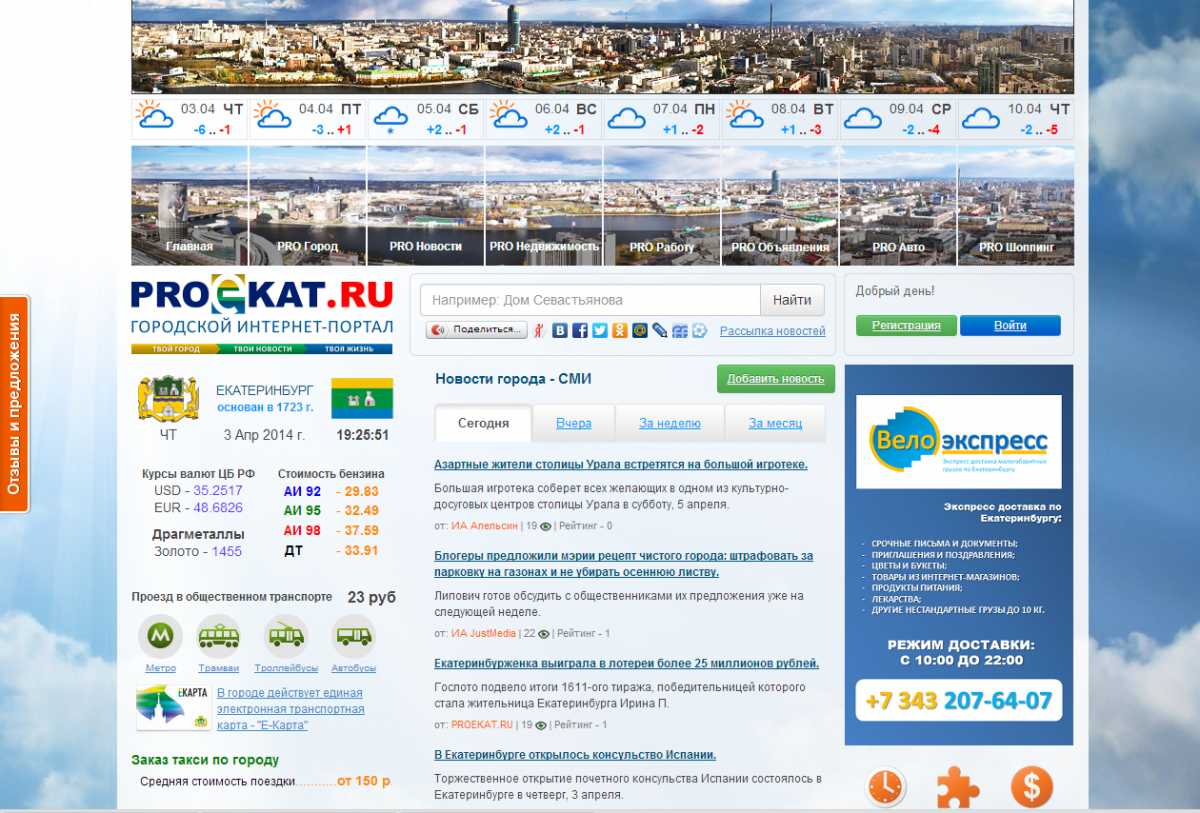Click the Добавить новость button
Screen dimensions: 1200x813
pos(776,379)
